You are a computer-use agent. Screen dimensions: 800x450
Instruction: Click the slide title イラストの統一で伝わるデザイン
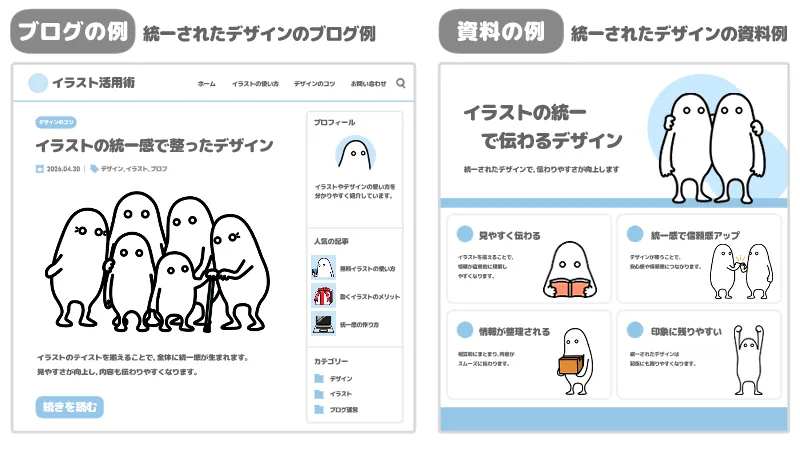pyautogui.click(x=543, y=127)
